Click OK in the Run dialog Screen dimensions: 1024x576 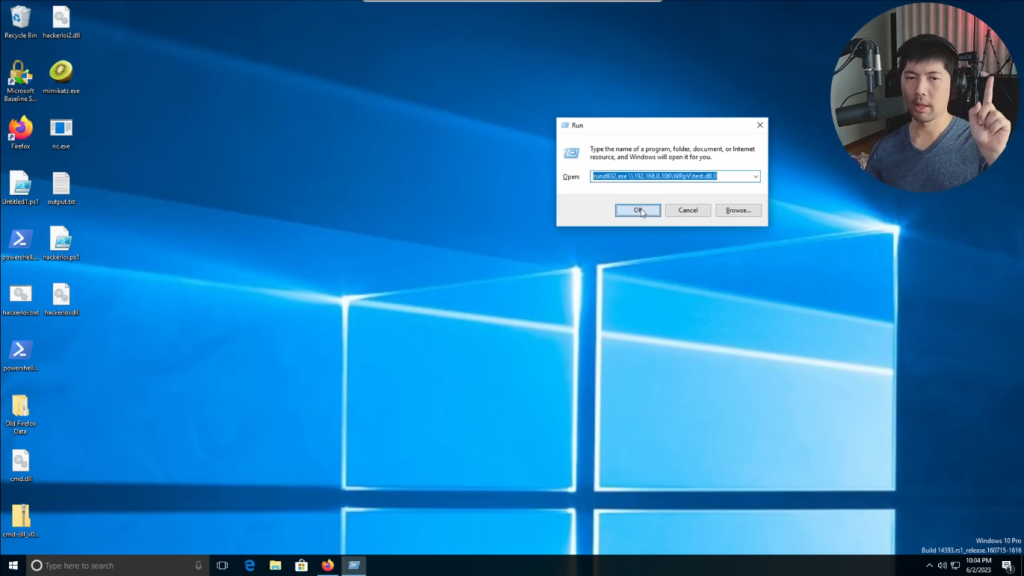pyautogui.click(x=637, y=210)
